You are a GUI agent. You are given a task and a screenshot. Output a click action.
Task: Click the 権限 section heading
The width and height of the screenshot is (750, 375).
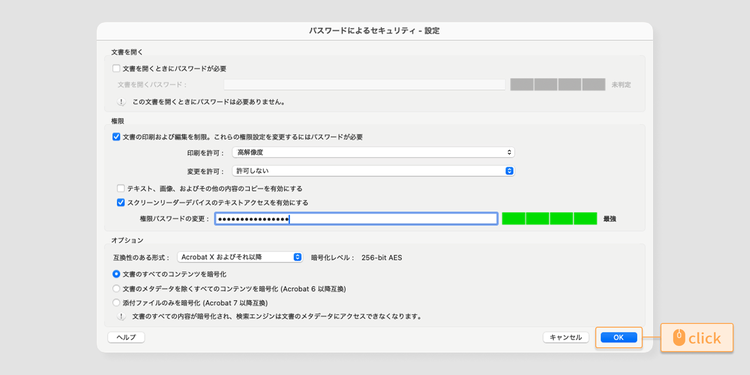pos(118,121)
